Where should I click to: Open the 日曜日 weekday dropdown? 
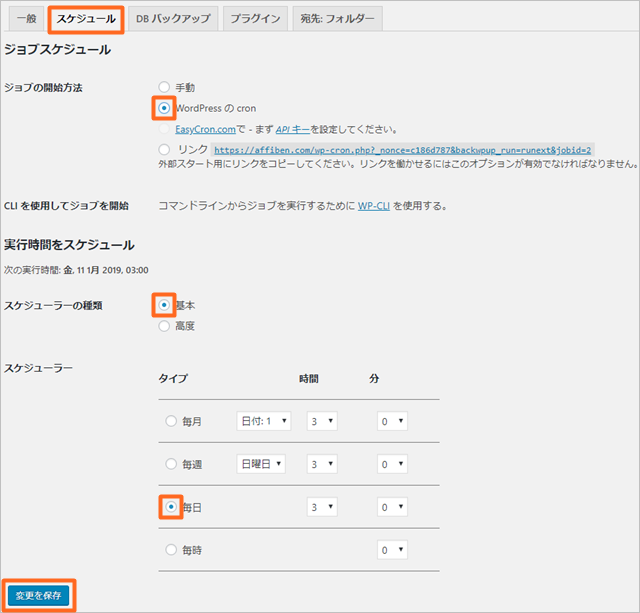tap(260, 464)
